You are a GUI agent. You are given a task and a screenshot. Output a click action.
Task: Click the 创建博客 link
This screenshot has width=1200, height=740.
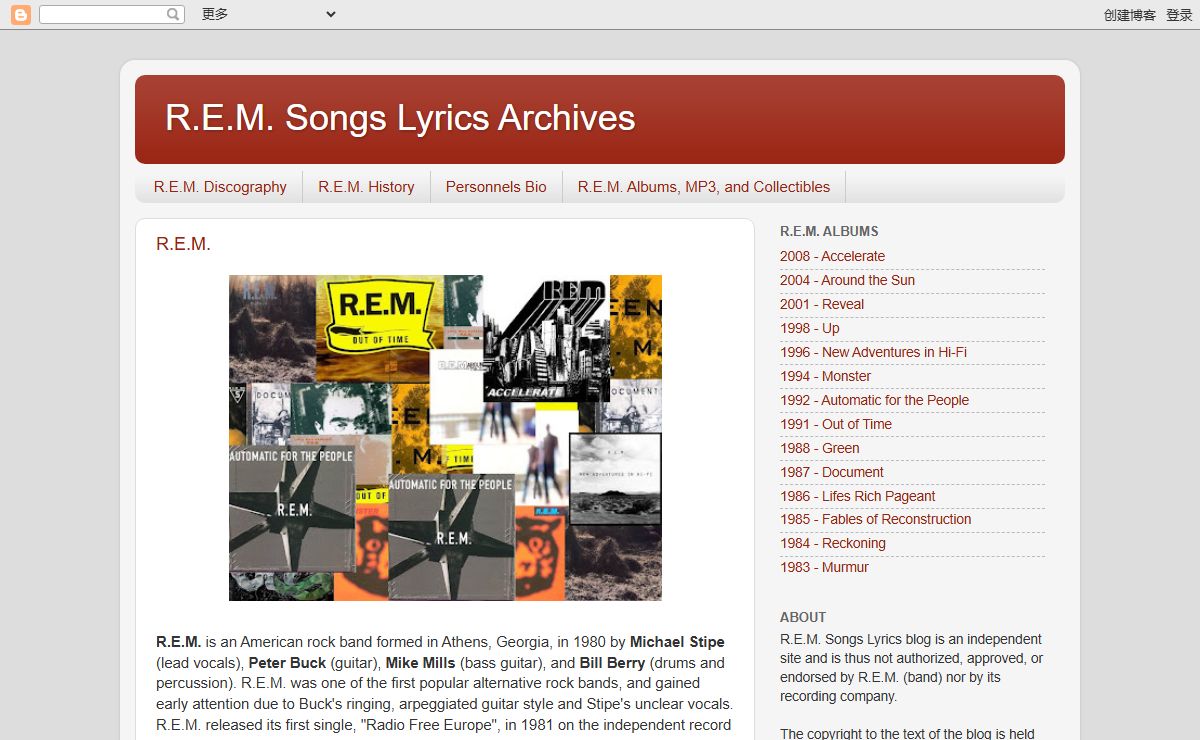(1130, 15)
